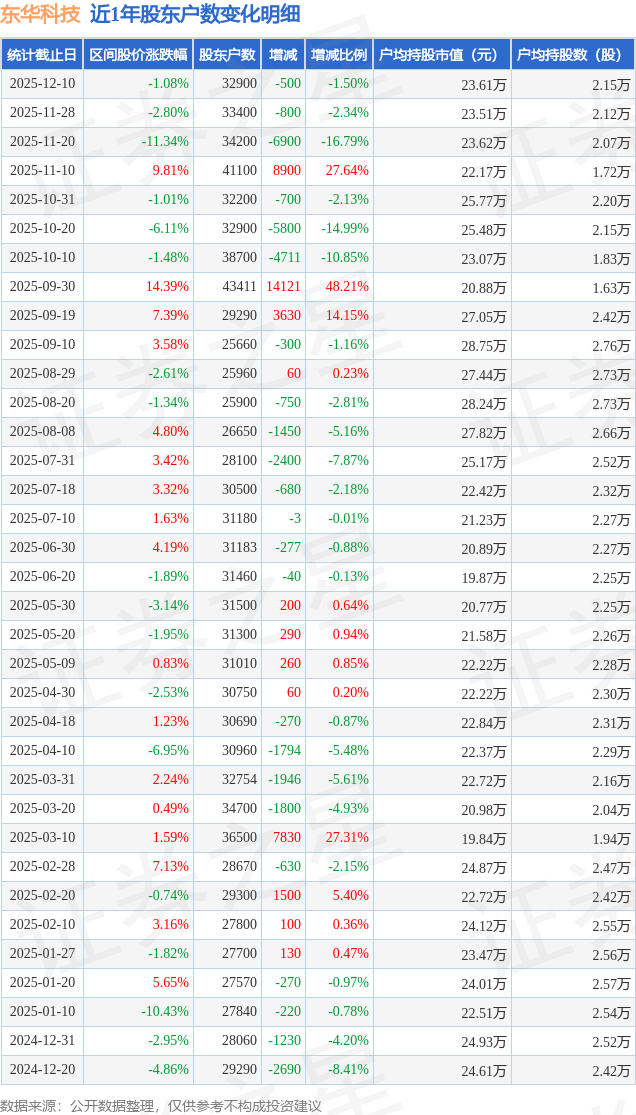
Task: Click the 统计截止日 column header
Action: click(x=42, y=55)
